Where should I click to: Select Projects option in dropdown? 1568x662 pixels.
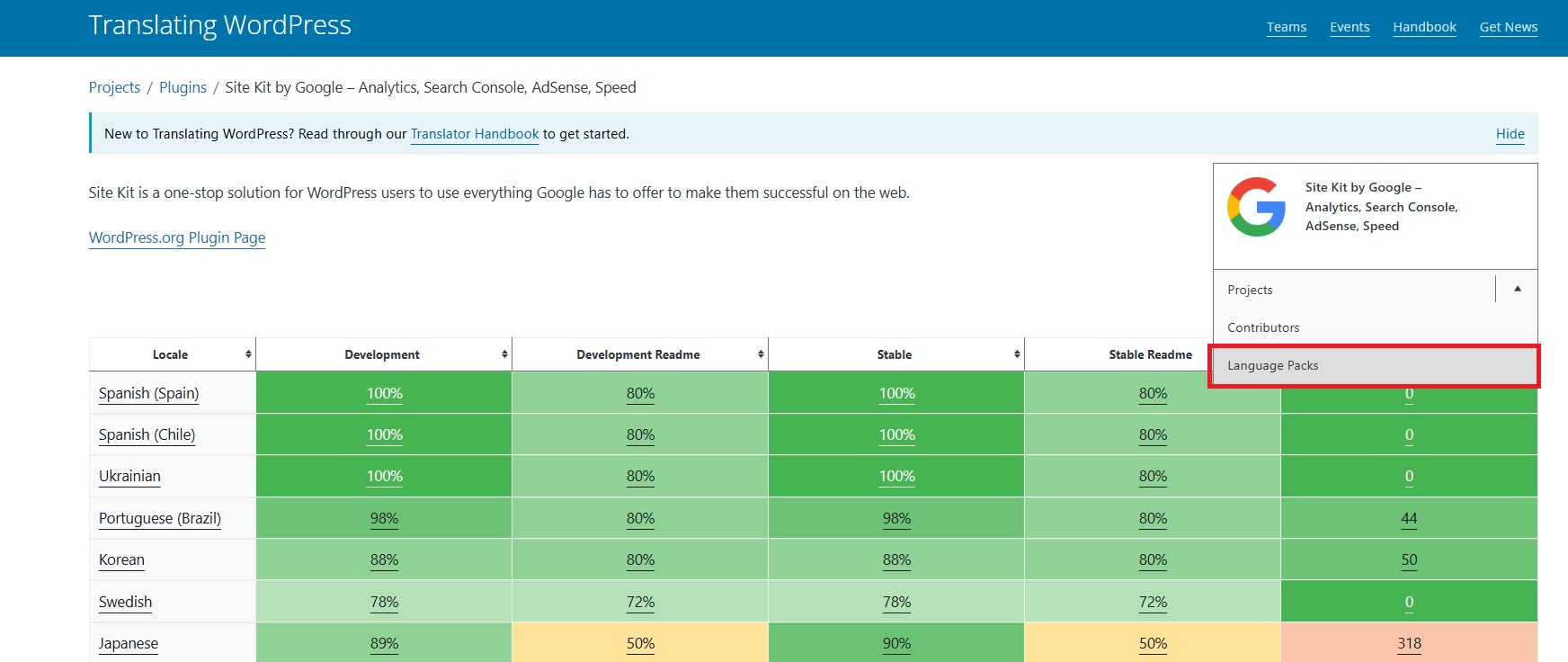coord(1250,290)
